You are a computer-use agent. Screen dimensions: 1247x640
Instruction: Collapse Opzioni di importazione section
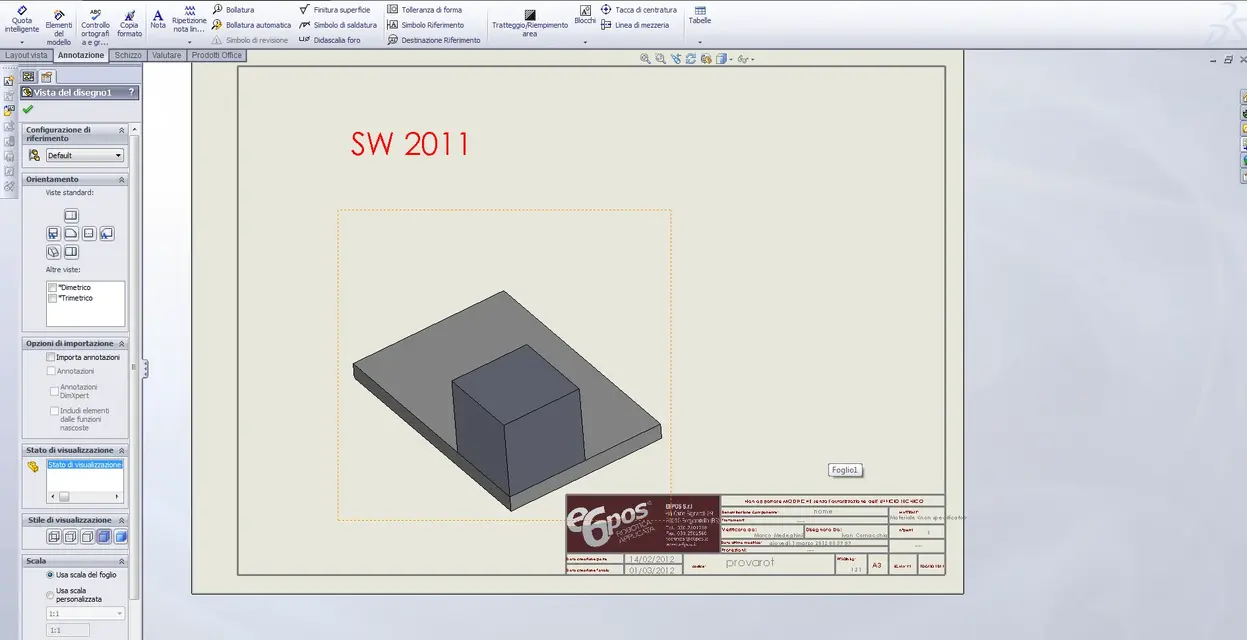pos(122,344)
